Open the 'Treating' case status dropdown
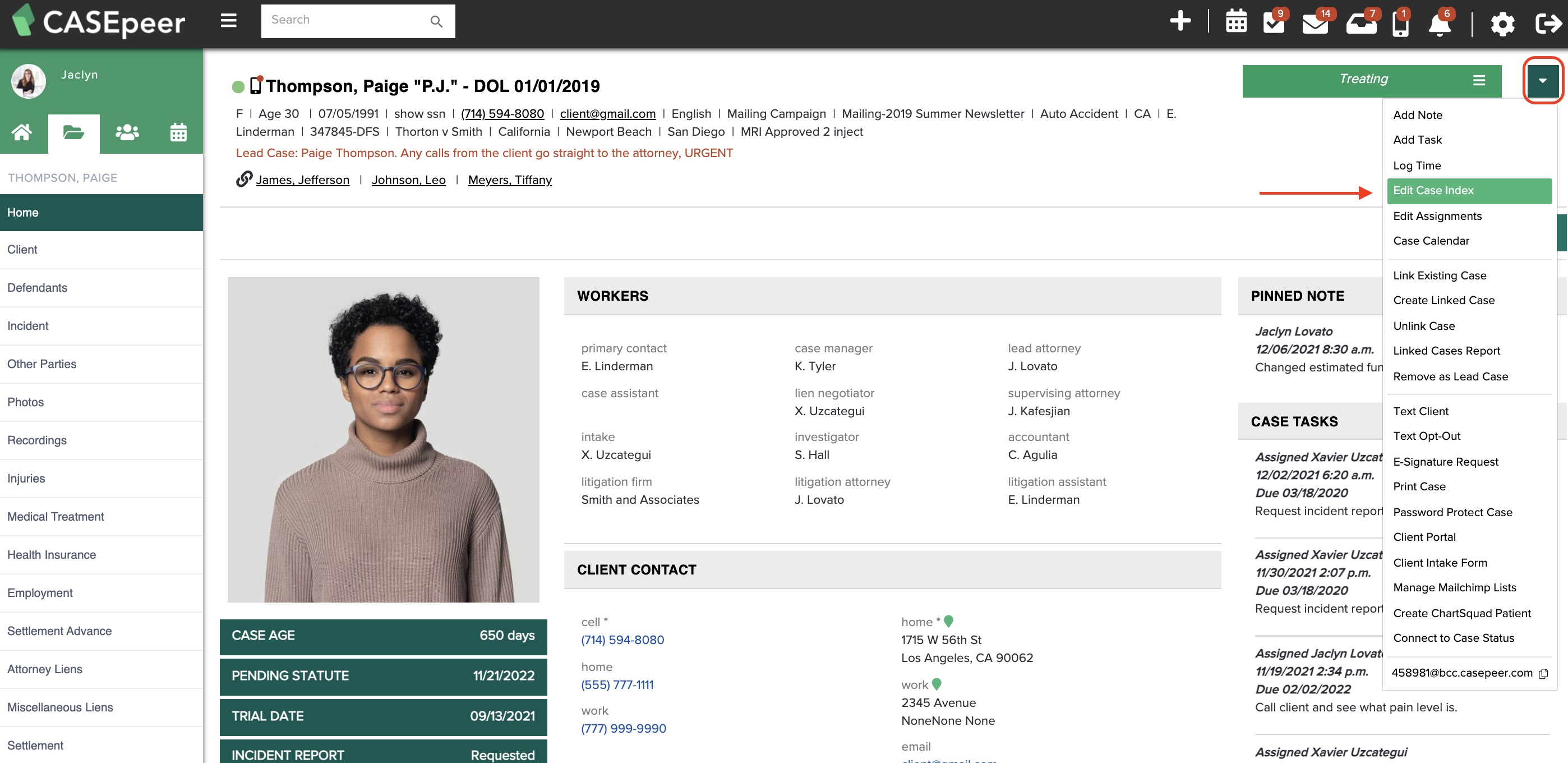Image resolution: width=1568 pixels, height=763 pixels. [1363, 79]
